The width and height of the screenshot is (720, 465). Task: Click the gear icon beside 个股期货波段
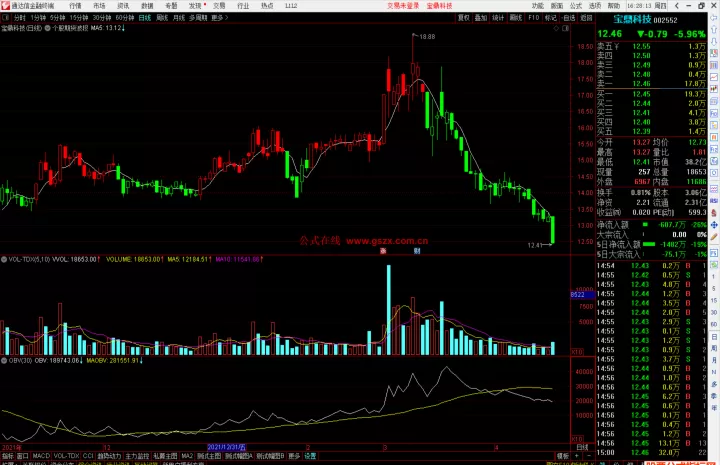point(47,28)
